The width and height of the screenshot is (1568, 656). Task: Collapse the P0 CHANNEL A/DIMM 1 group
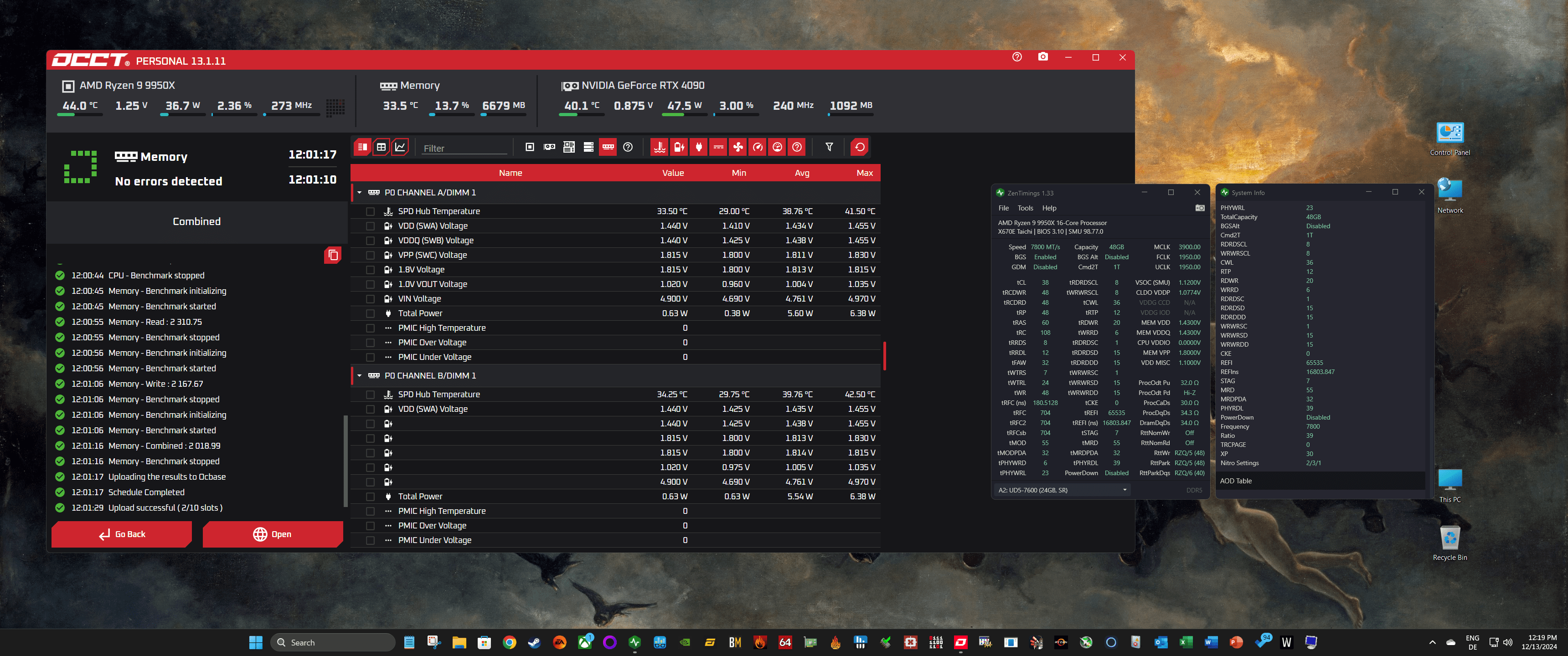pyautogui.click(x=360, y=193)
